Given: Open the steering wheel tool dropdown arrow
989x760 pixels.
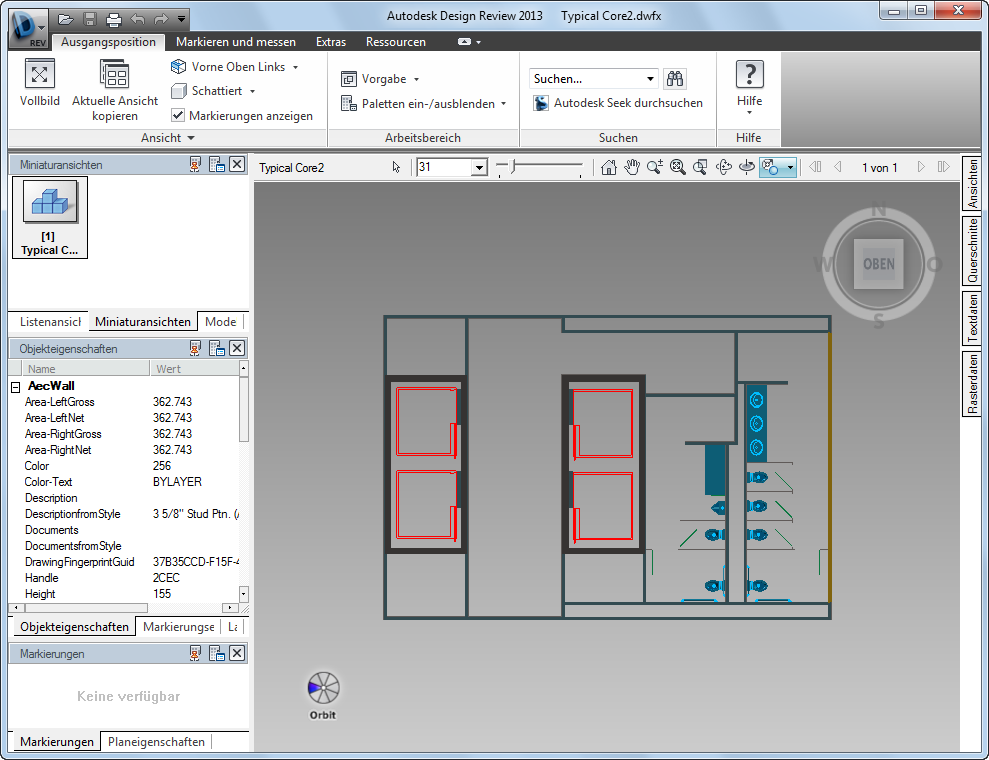Looking at the screenshot, I should [x=790, y=168].
